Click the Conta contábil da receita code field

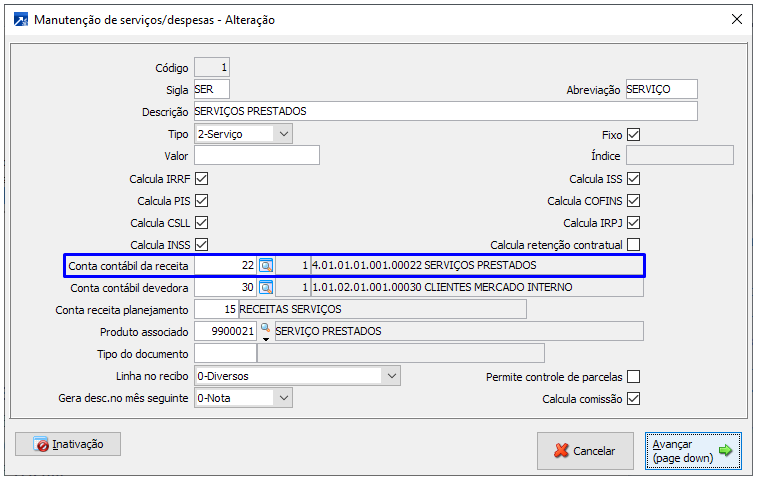coord(226,266)
